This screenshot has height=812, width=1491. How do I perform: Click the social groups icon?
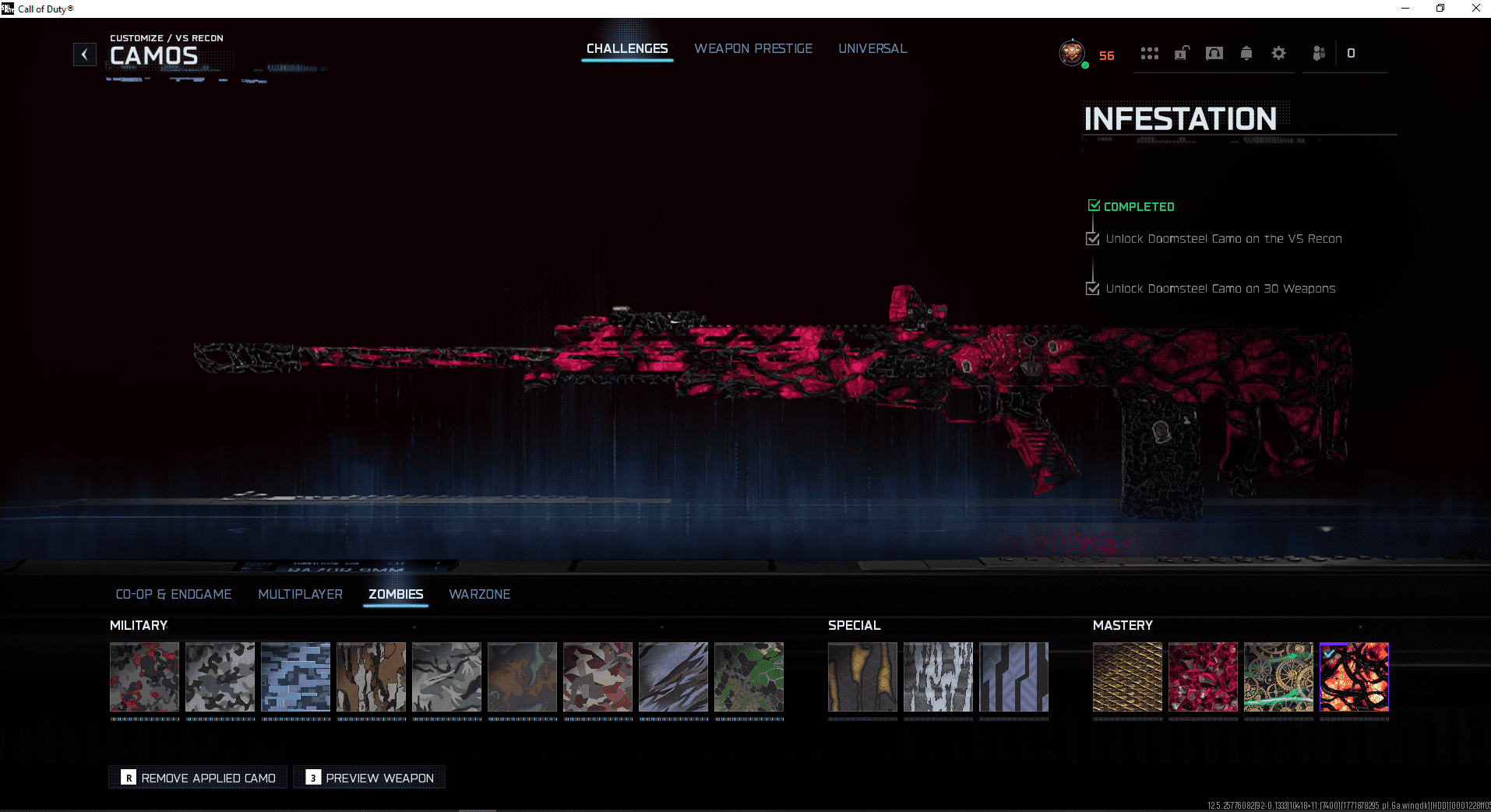point(1317,53)
